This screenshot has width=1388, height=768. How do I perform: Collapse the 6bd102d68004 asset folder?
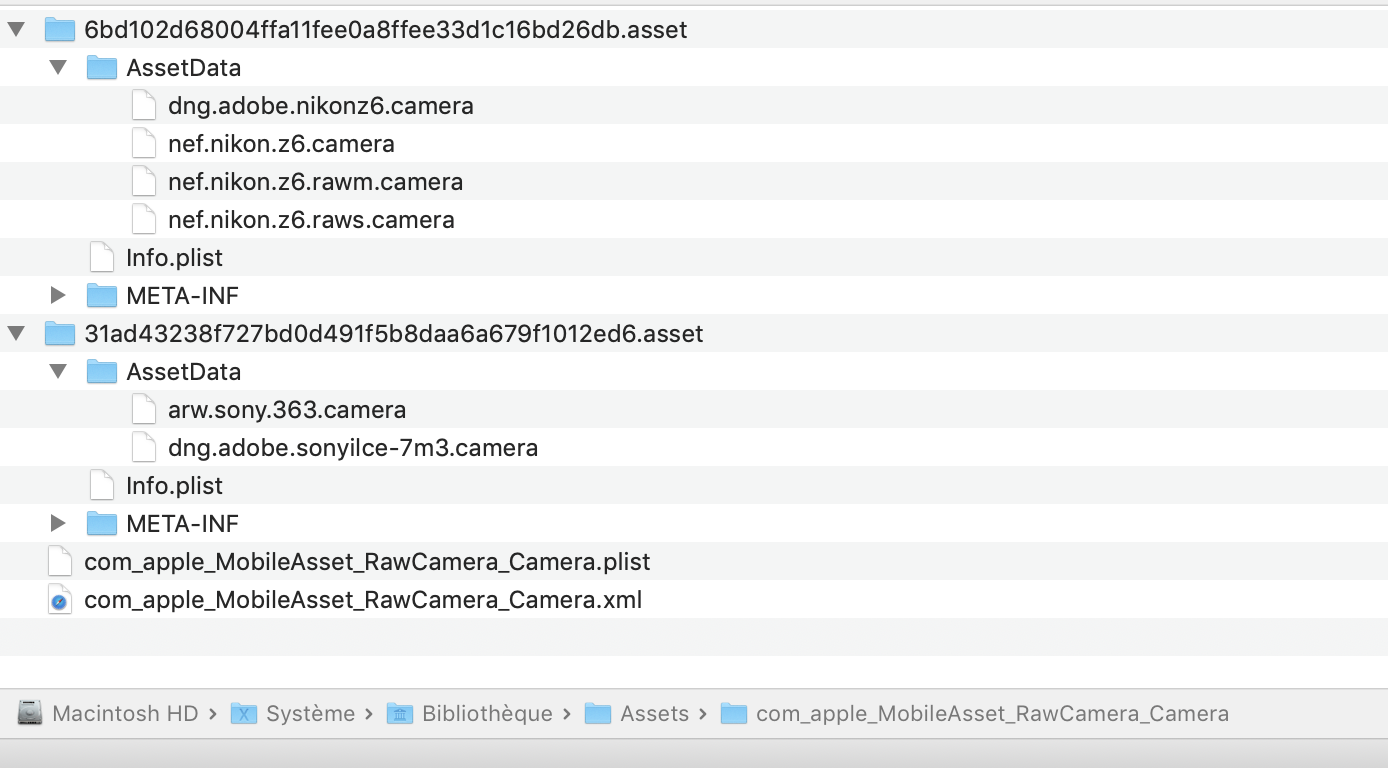point(16,30)
